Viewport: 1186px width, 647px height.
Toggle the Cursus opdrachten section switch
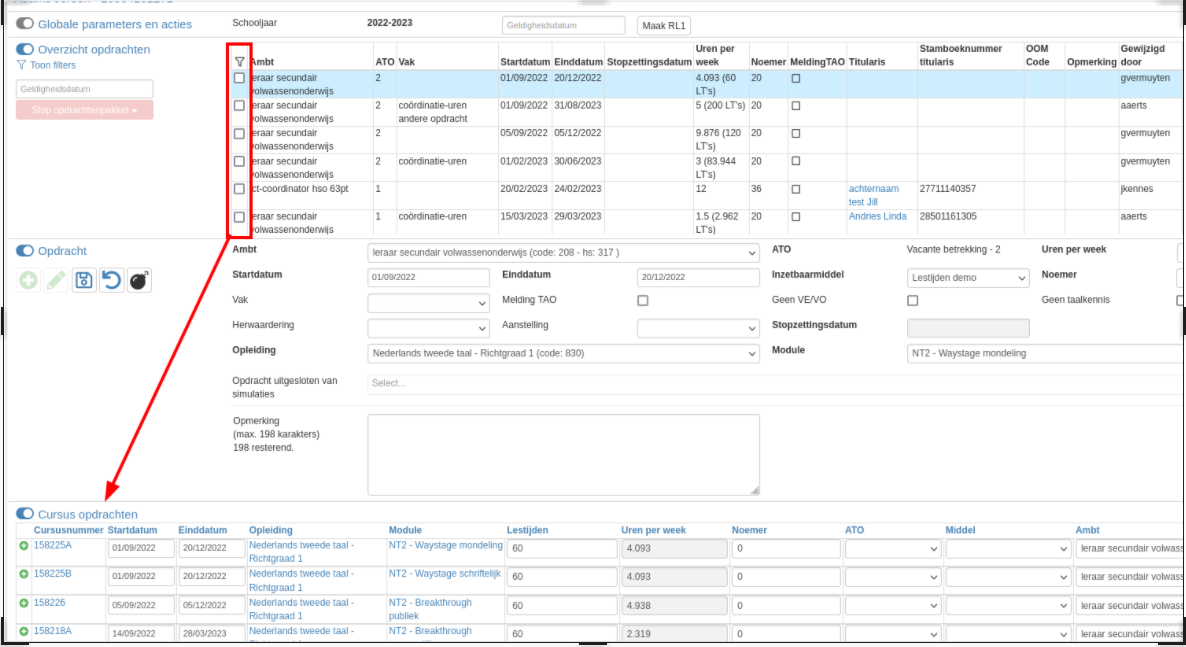point(25,514)
